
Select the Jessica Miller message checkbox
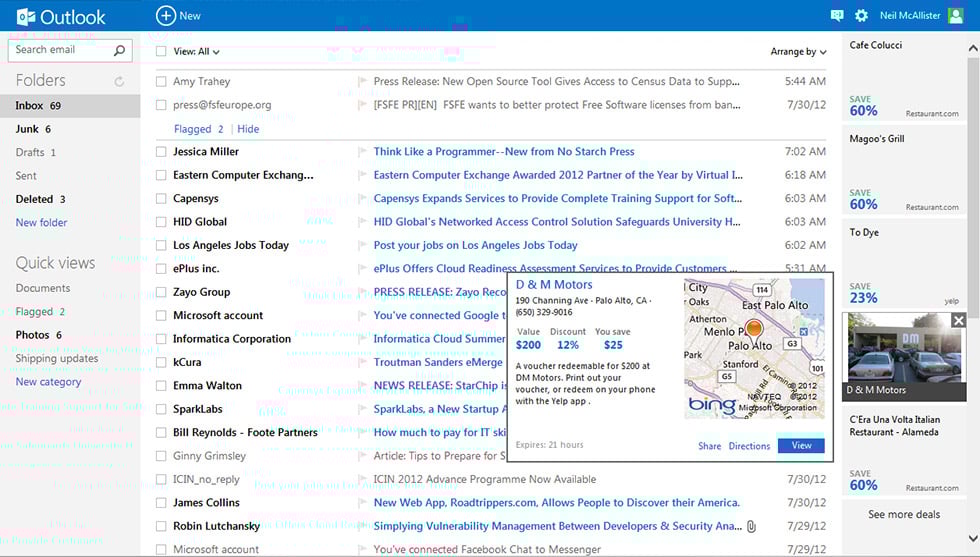(x=161, y=151)
